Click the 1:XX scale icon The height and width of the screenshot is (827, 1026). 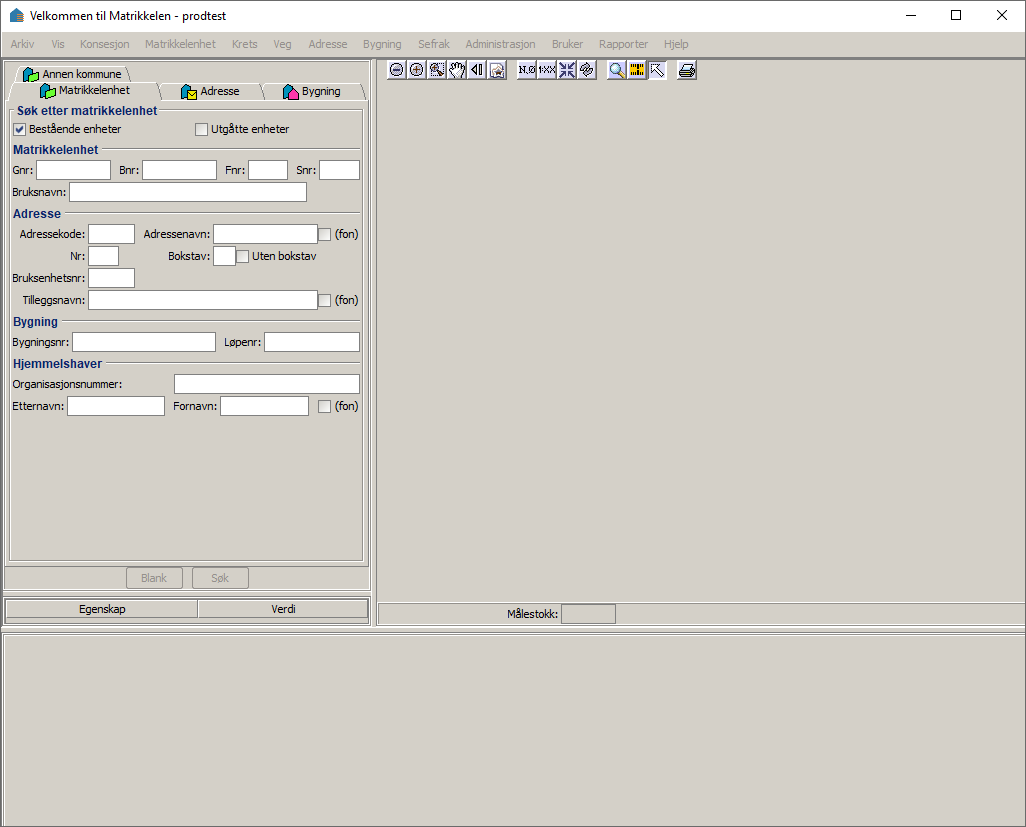click(x=547, y=70)
